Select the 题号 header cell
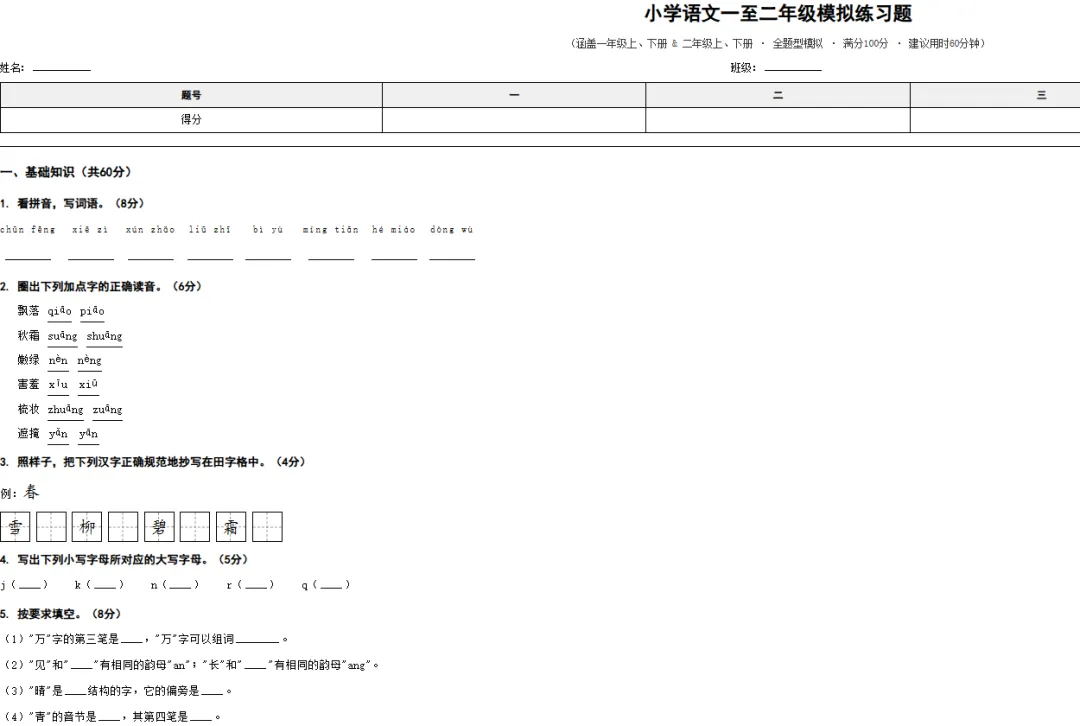The width and height of the screenshot is (1080, 726). point(191,95)
